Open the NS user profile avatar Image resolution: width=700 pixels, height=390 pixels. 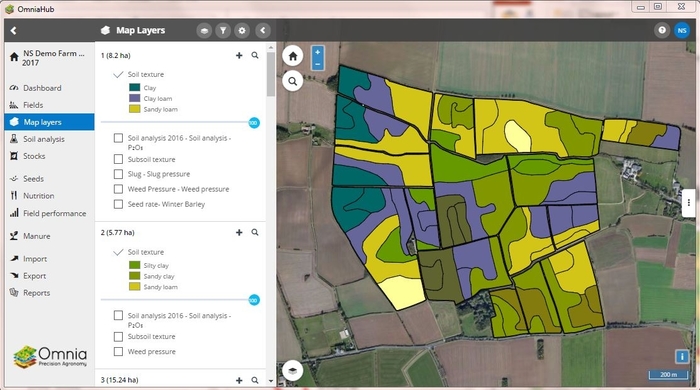682,30
